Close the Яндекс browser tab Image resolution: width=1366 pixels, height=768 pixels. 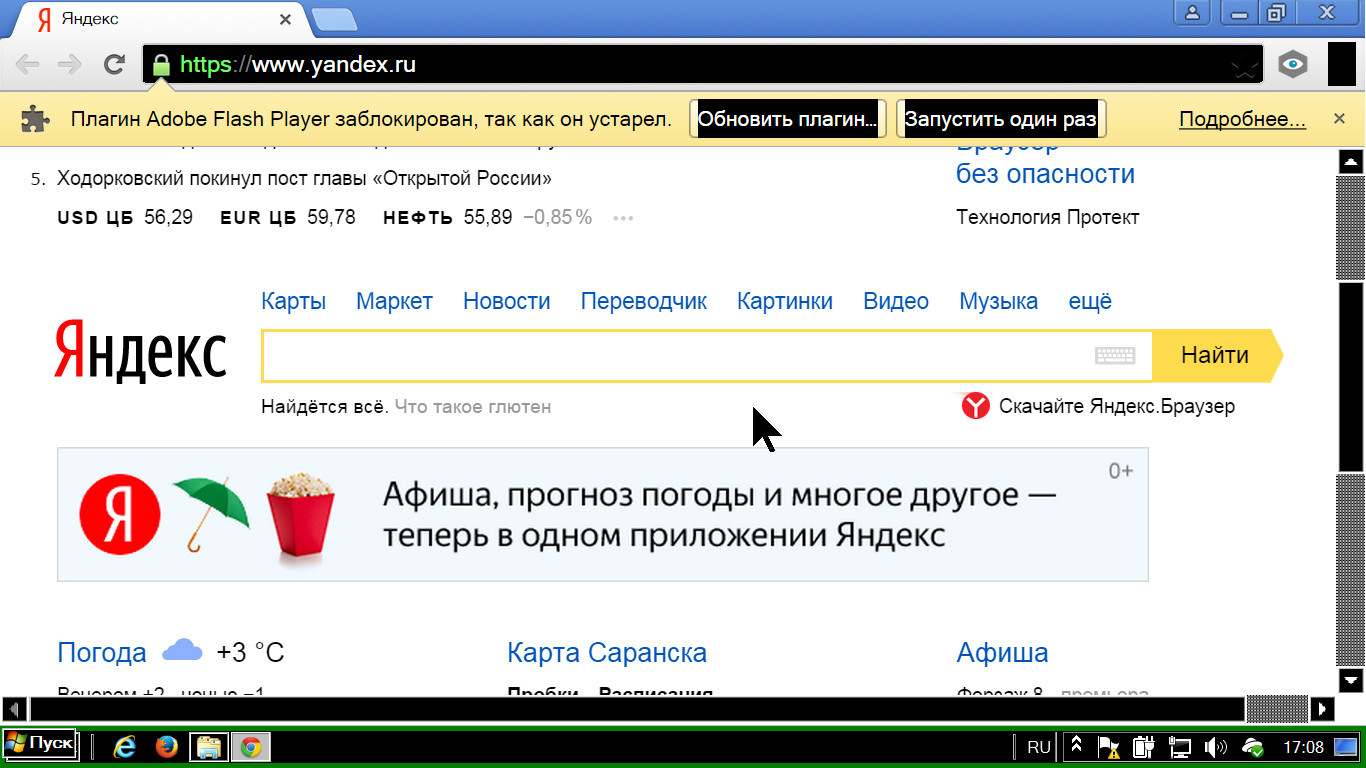point(285,19)
